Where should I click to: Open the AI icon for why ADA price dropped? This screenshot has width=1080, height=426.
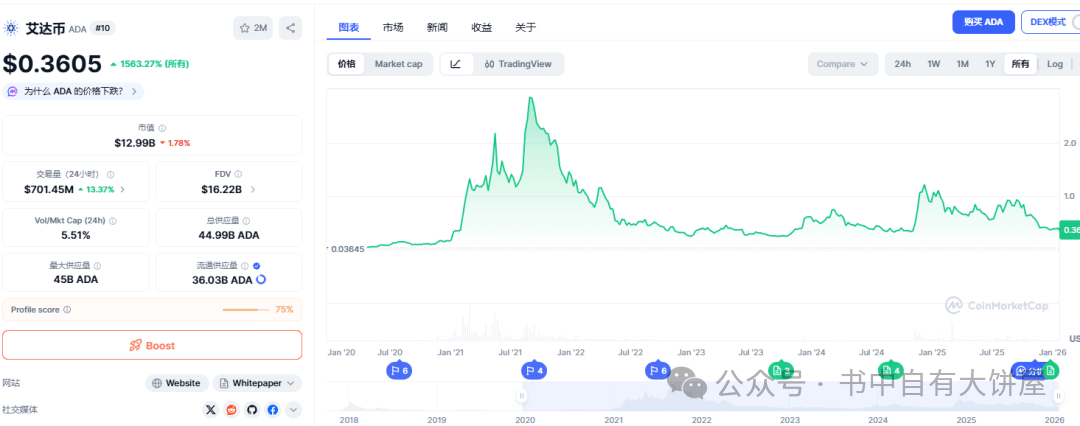[x=12, y=91]
